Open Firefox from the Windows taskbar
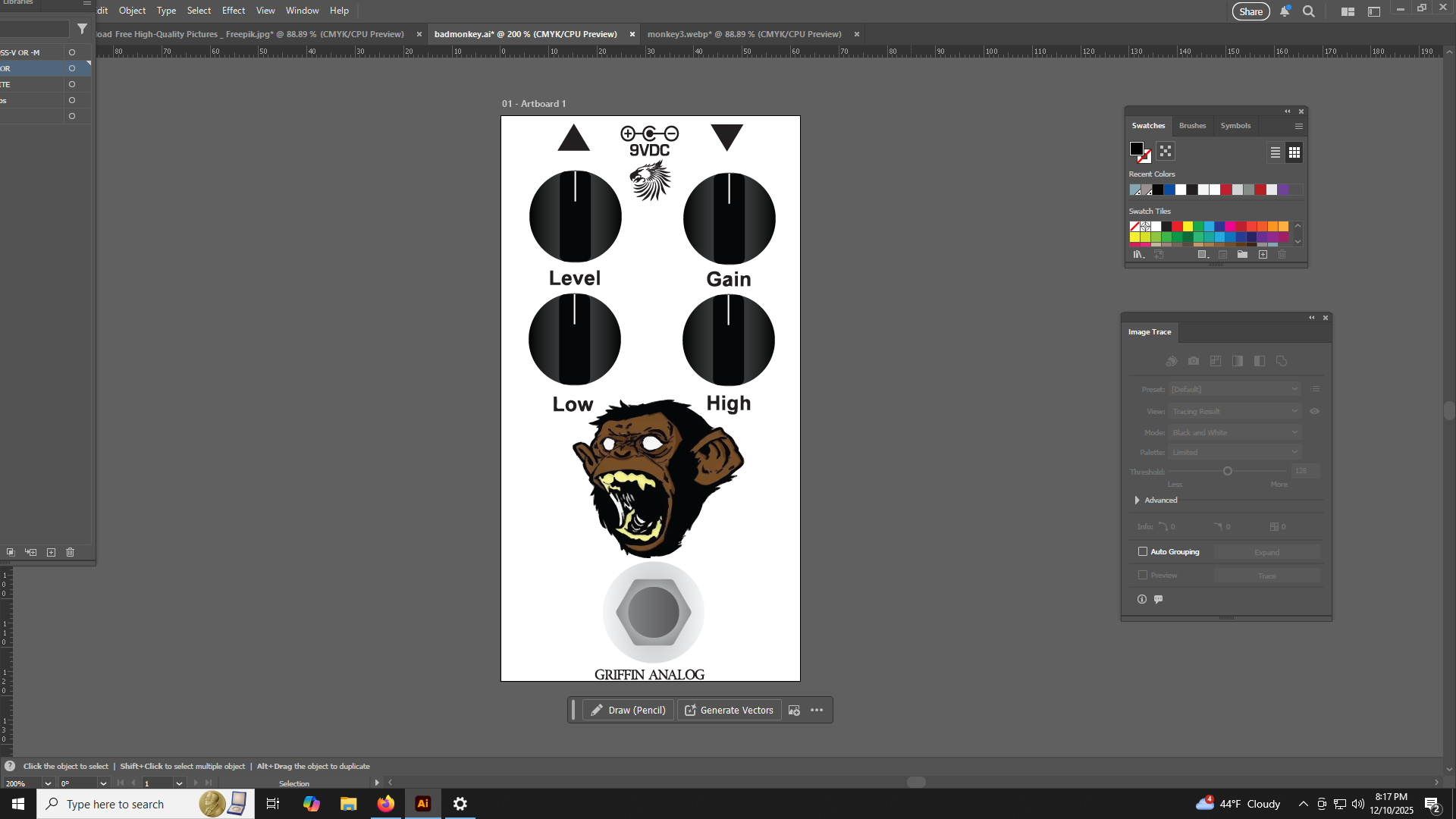The image size is (1456, 819). pyautogui.click(x=386, y=804)
